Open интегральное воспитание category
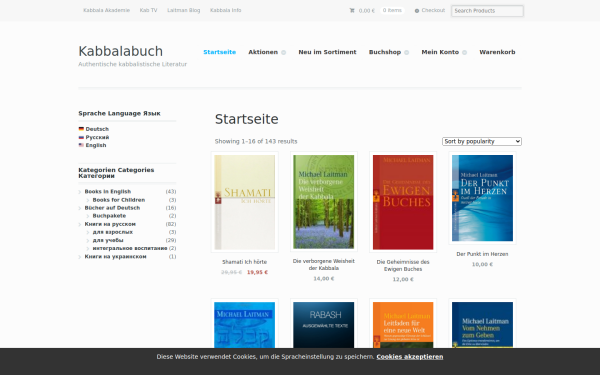Screen dimensions: 600x375 [x=130, y=248]
